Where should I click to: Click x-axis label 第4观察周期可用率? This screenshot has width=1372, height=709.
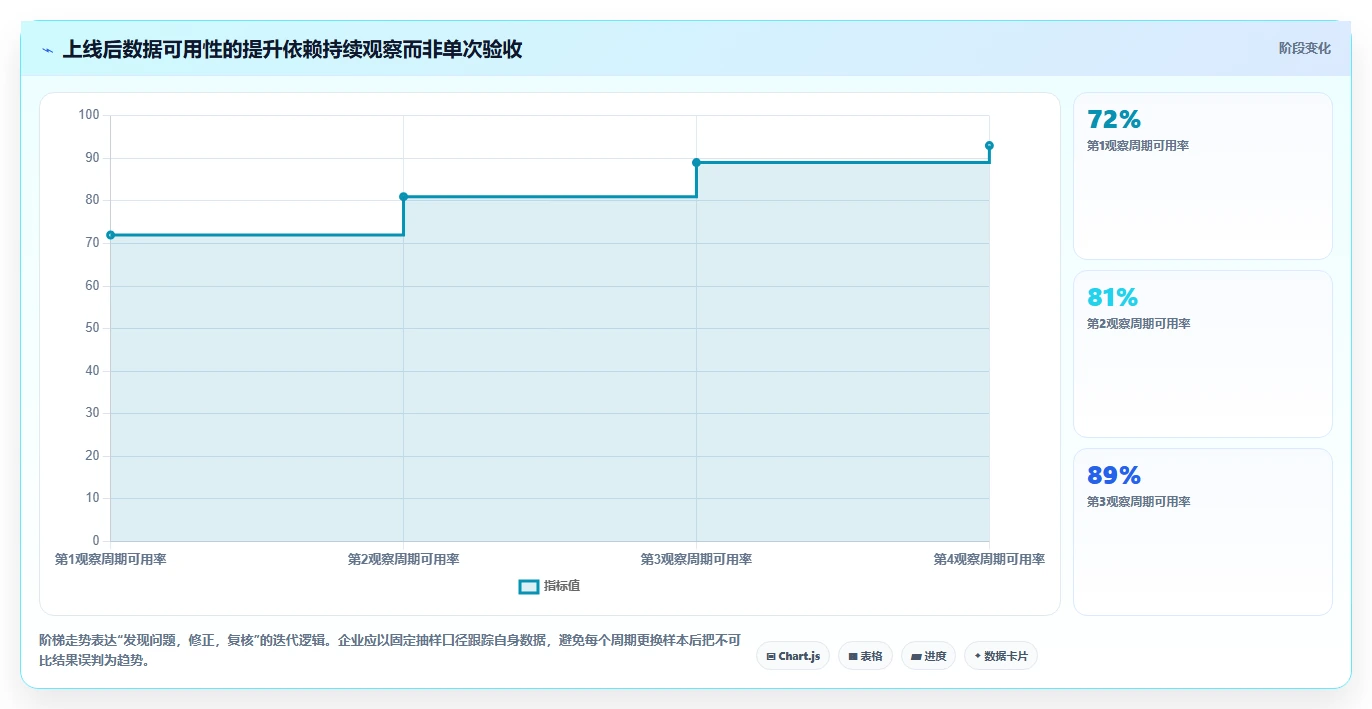coord(989,559)
